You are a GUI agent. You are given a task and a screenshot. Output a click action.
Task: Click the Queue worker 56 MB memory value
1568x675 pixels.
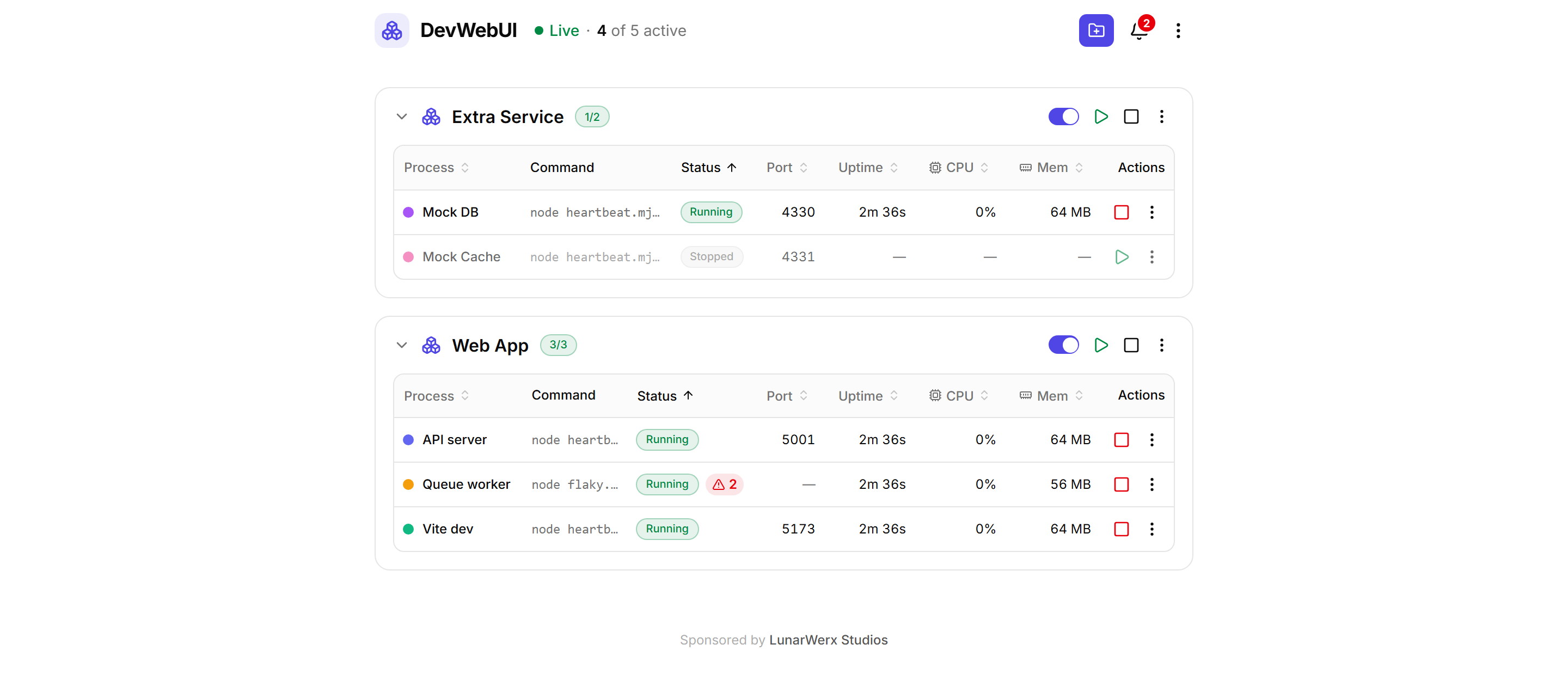[x=1070, y=484]
